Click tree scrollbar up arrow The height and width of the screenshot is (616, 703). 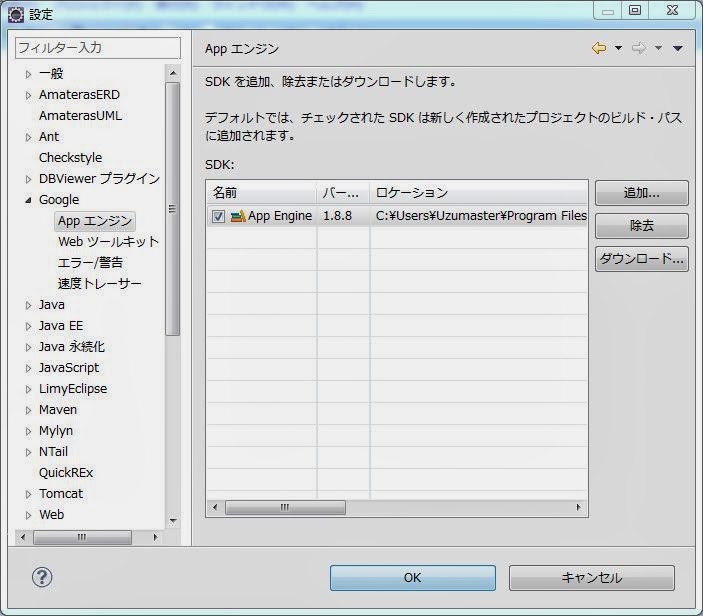[173, 73]
